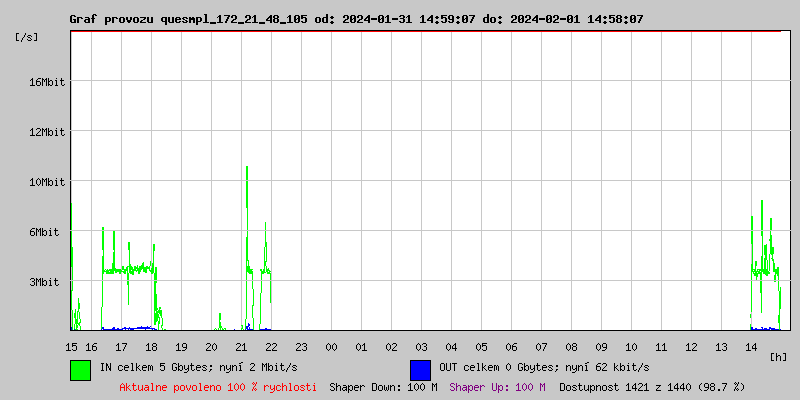This screenshot has width=800, height=400.
Task: Select hour 06 on the time axis
Action: click(511, 347)
